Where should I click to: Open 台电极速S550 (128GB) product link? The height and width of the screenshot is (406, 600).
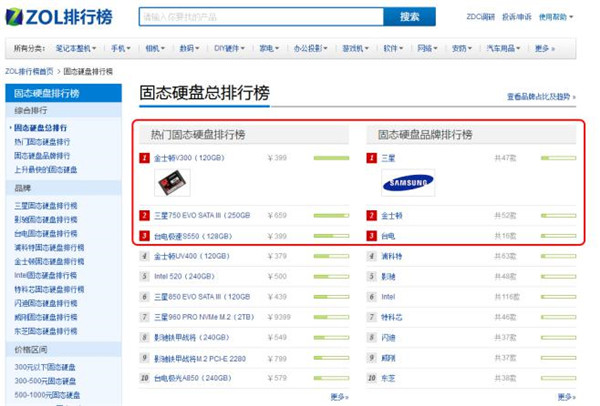pos(193,236)
